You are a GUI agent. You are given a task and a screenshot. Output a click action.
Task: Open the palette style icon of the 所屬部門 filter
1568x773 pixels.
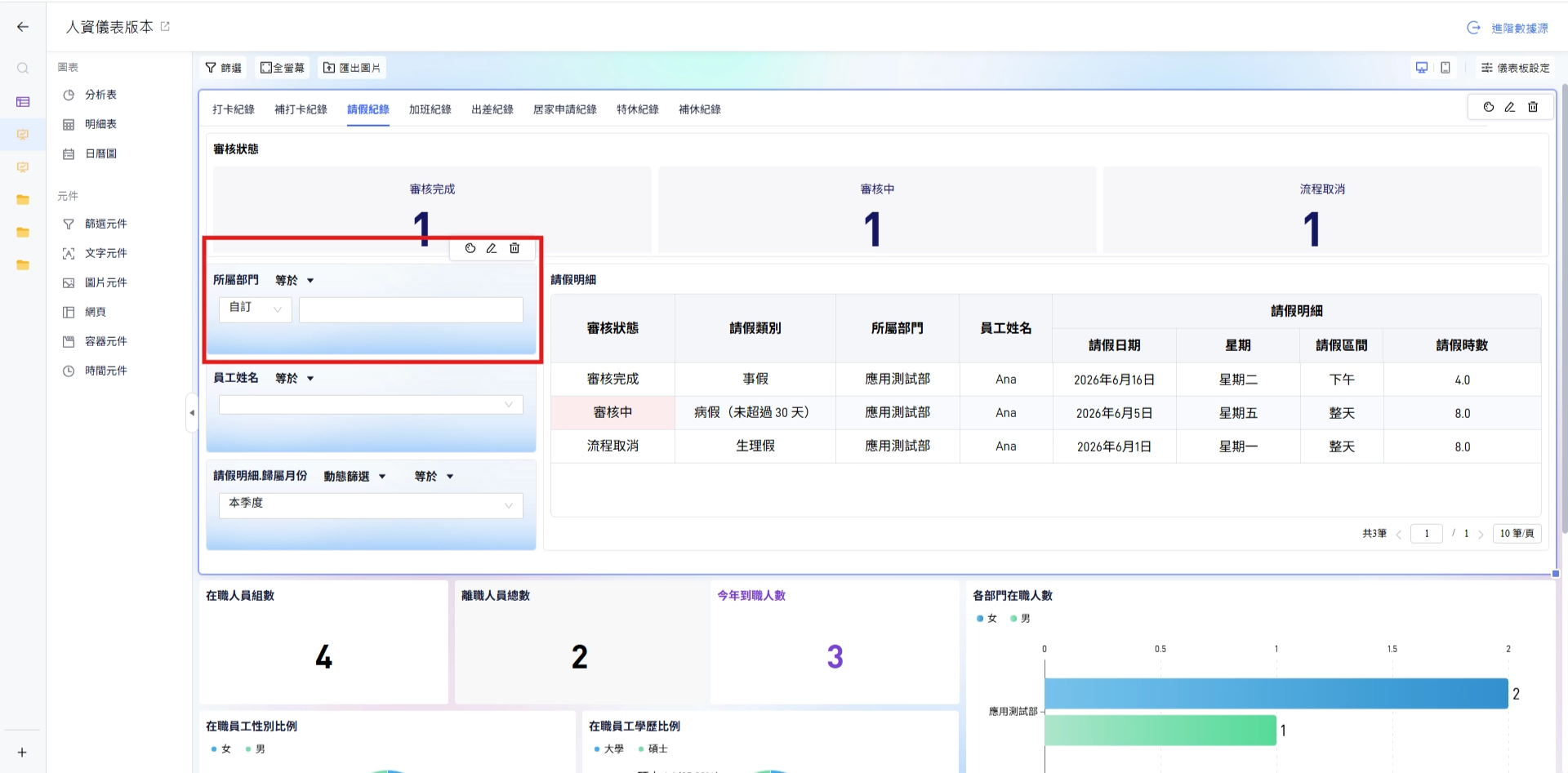(470, 248)
